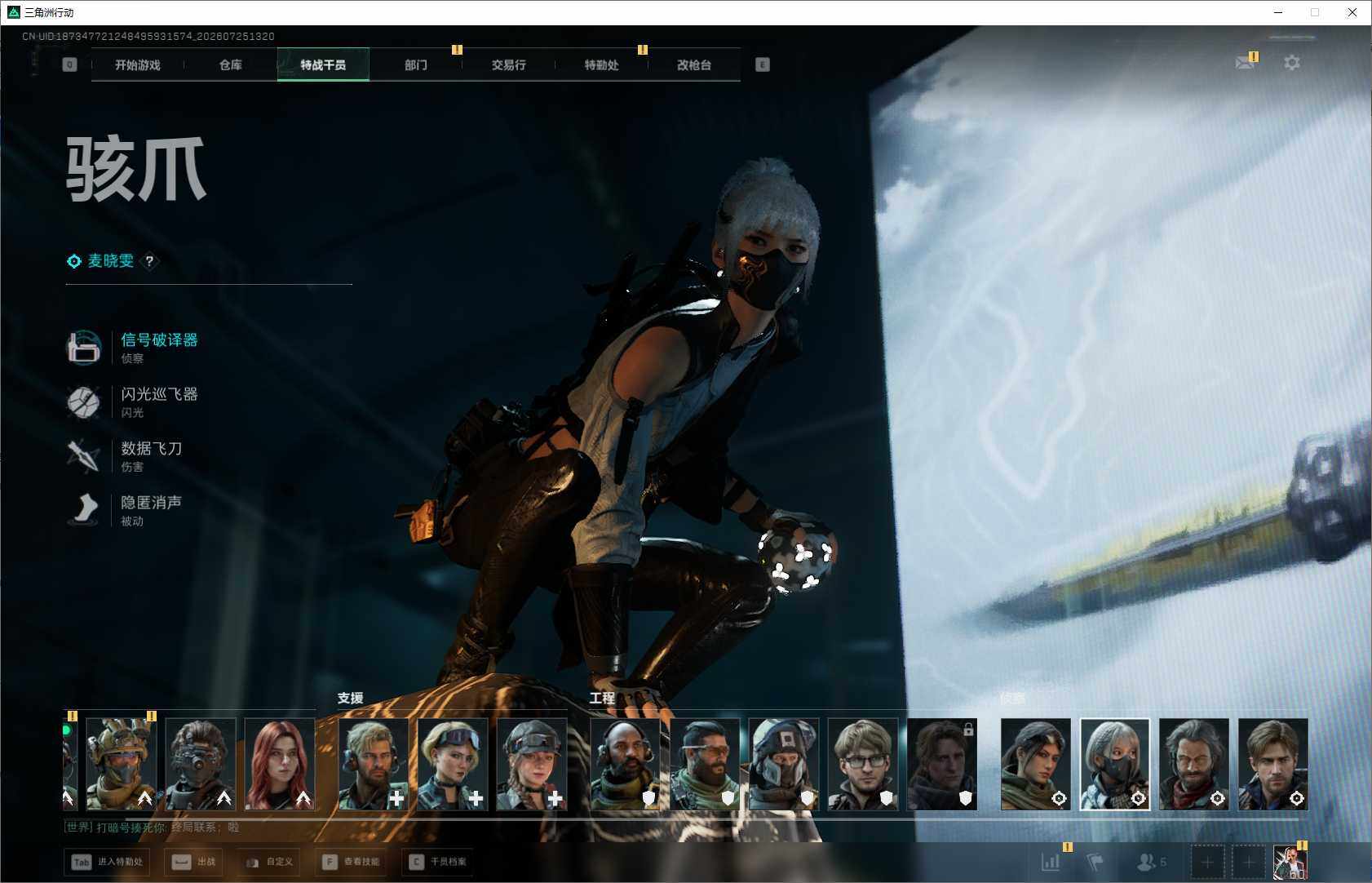The height and width of the screenshot is (883, 1372).
Task: Click the Q previous-tab key icon
Action: pyautogui.click(x=69, y=64)
